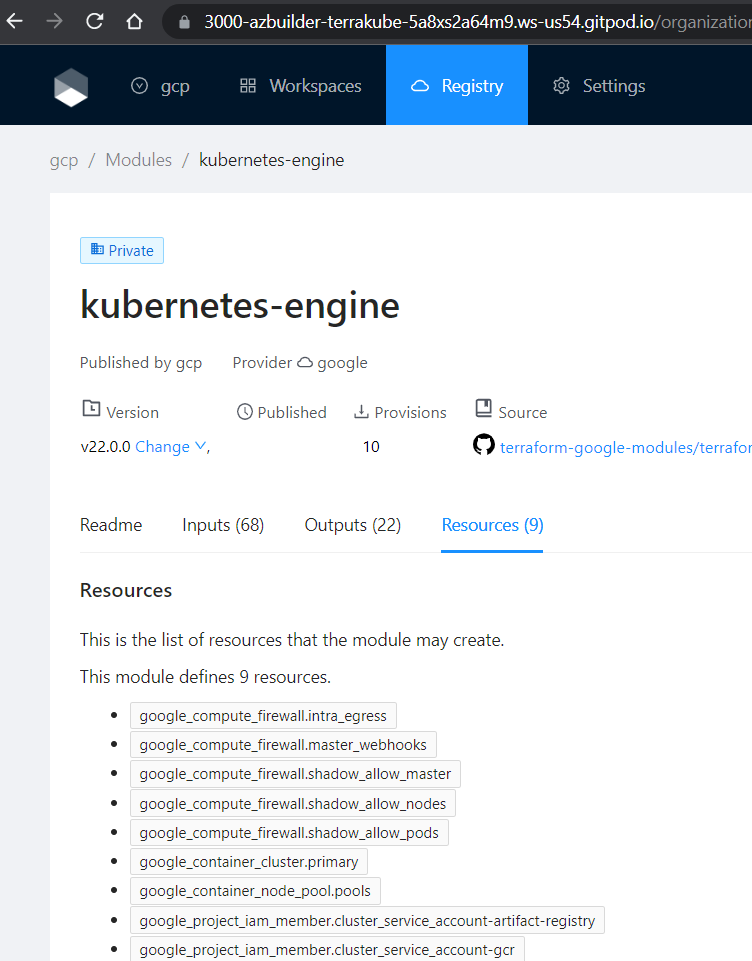The image size is (752, 961).
Task: Click the google_container_cluster.primary resource tag
Action: point(249,862)
